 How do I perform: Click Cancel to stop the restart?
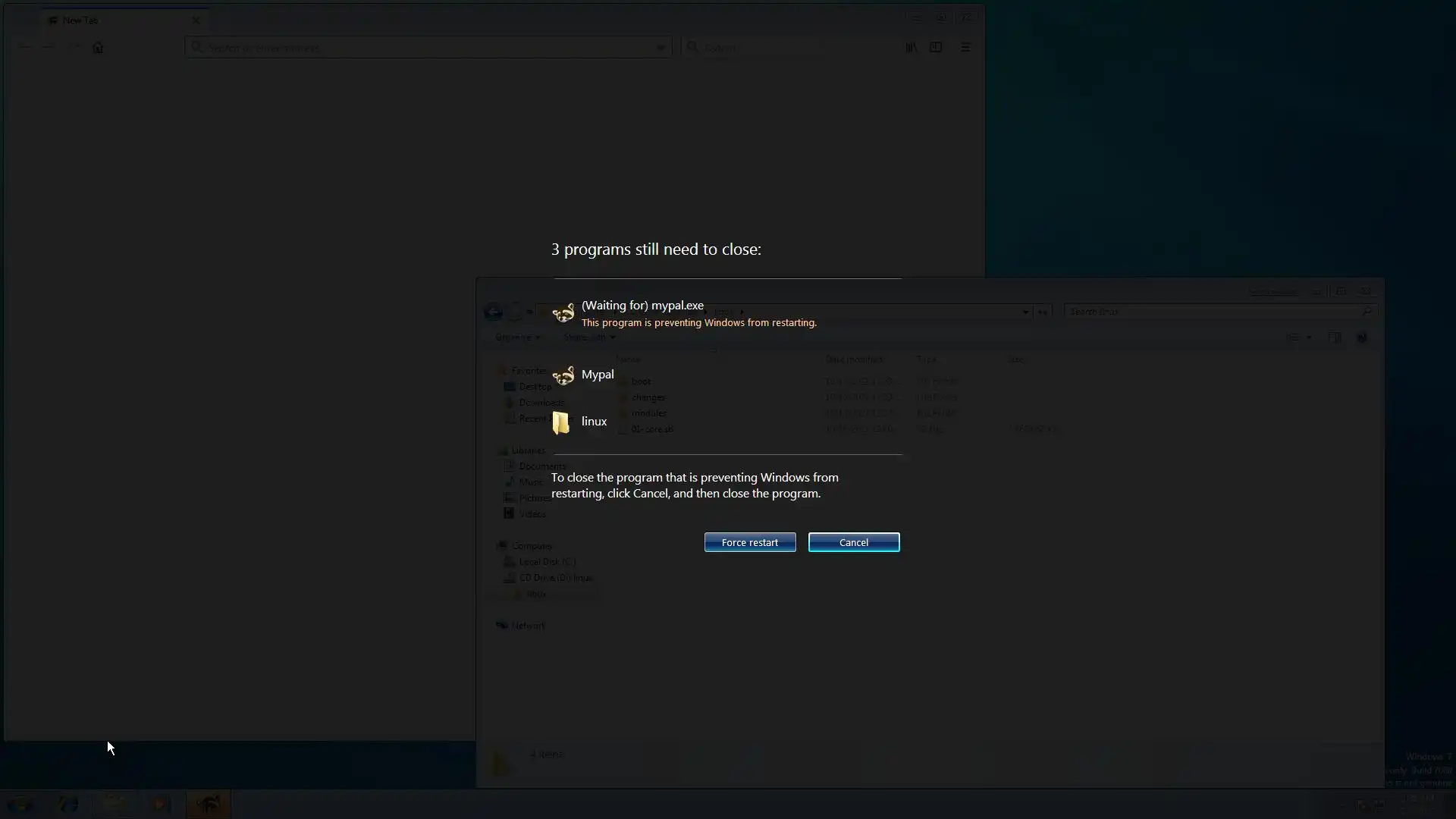(853, 542)
